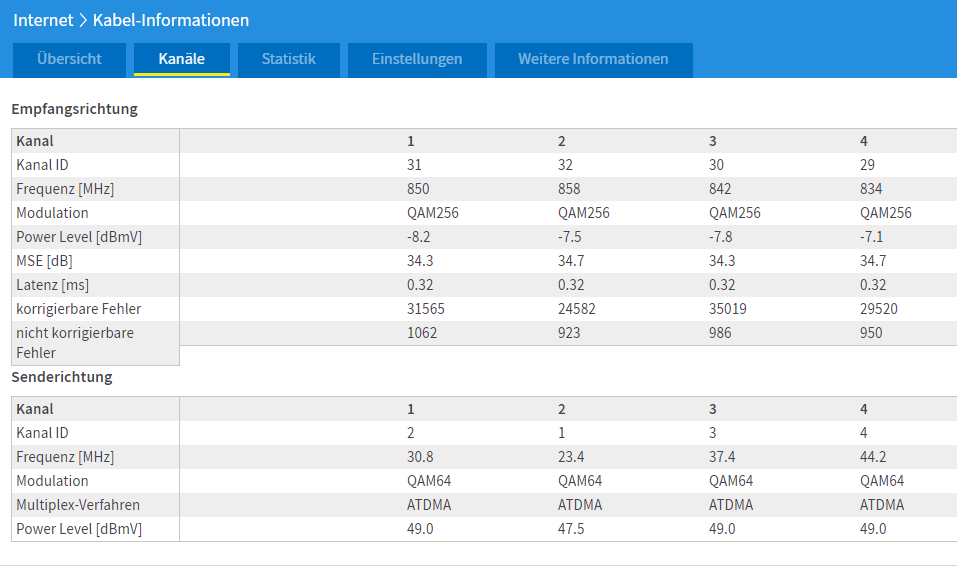
Task: Go to Weitere Informationen tab
Action: pos(593,59)
